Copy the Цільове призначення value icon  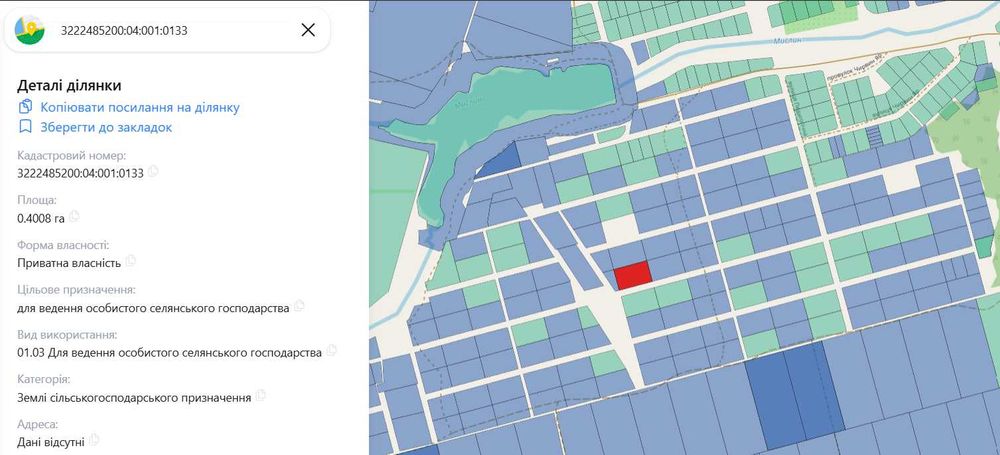click(x=299, y=306)
